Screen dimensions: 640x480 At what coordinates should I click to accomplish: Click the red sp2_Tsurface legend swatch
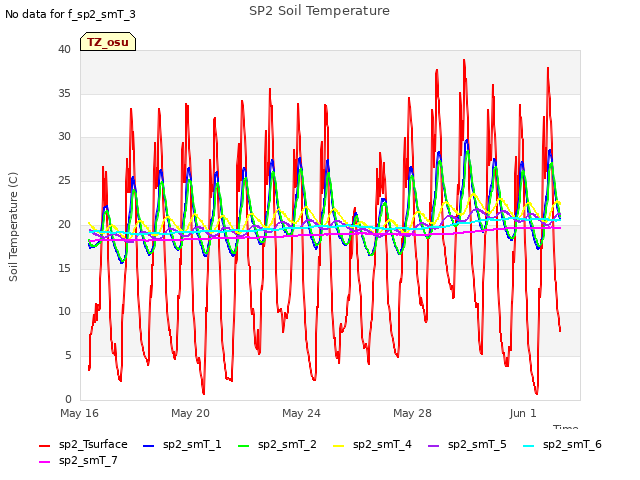coord(44,446)
